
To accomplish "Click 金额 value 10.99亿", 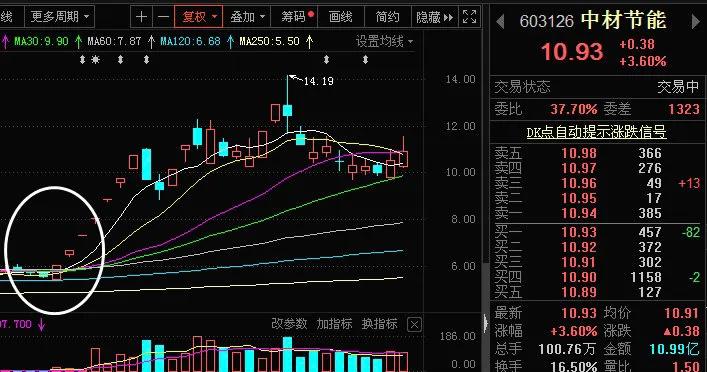I will (674, 349).
